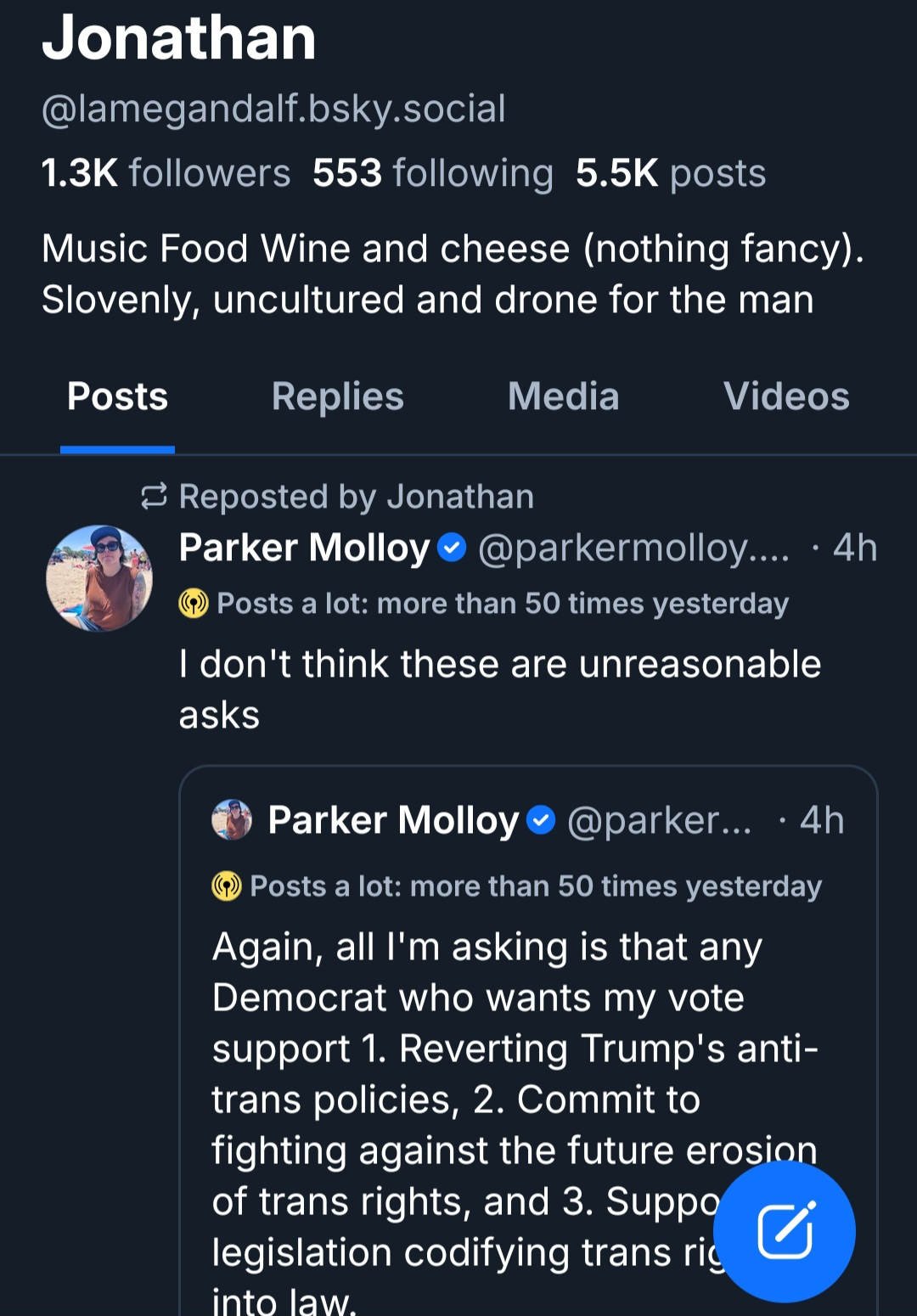Click Parker Molloy's blue verified badge

(x=452, y=548)
